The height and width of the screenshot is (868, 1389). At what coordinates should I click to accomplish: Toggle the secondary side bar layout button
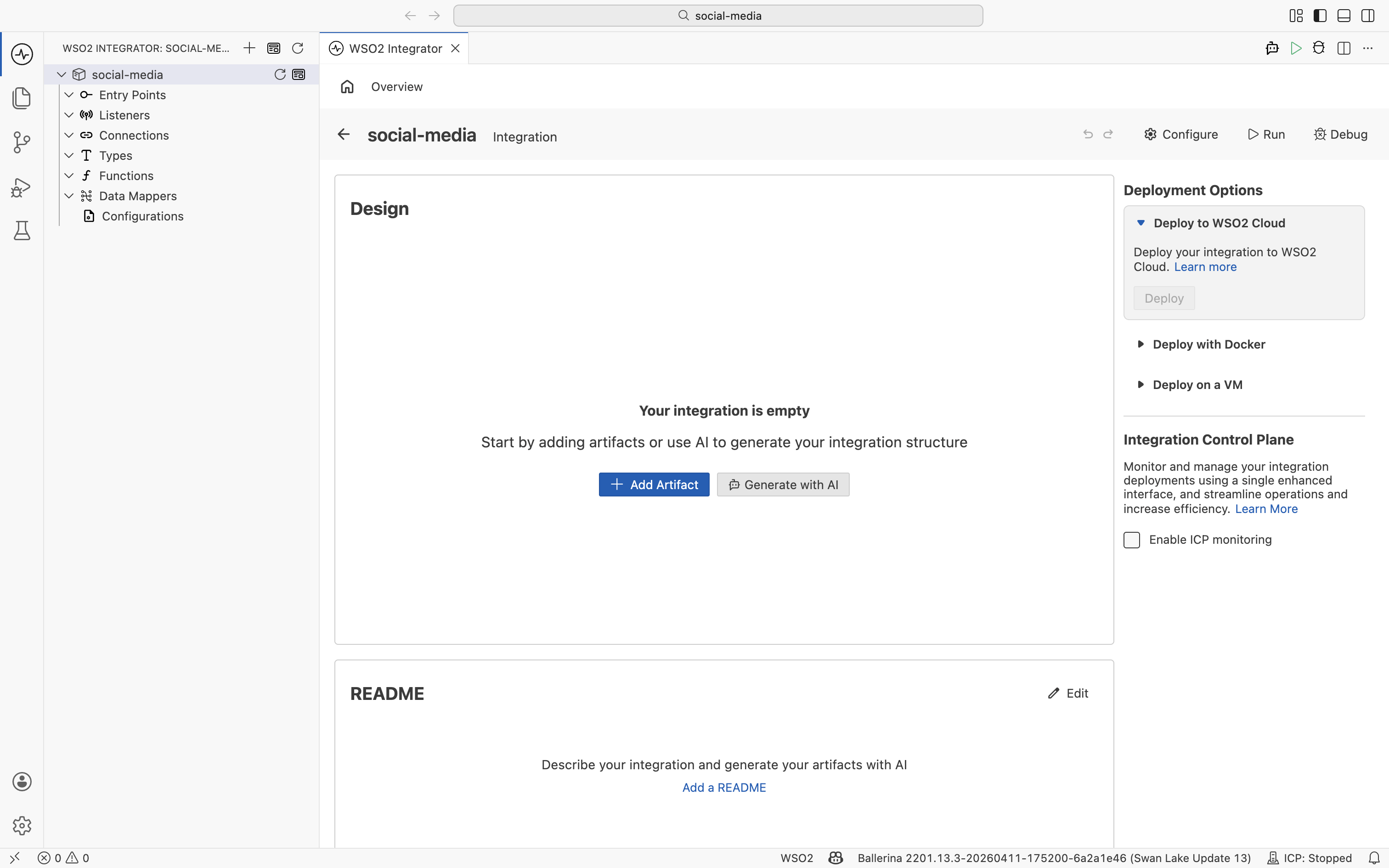click(1368, 16)
